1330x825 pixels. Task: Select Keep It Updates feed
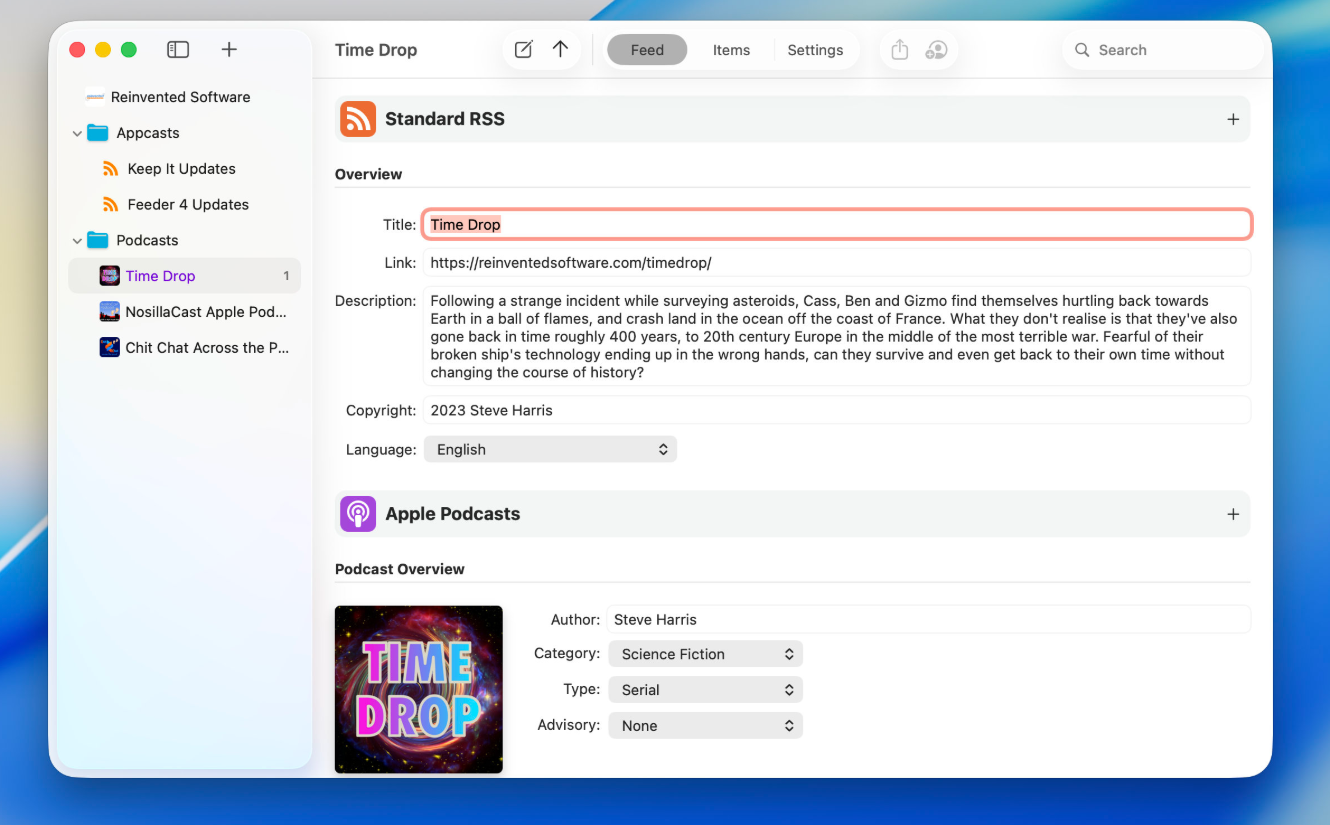[184, 169]
